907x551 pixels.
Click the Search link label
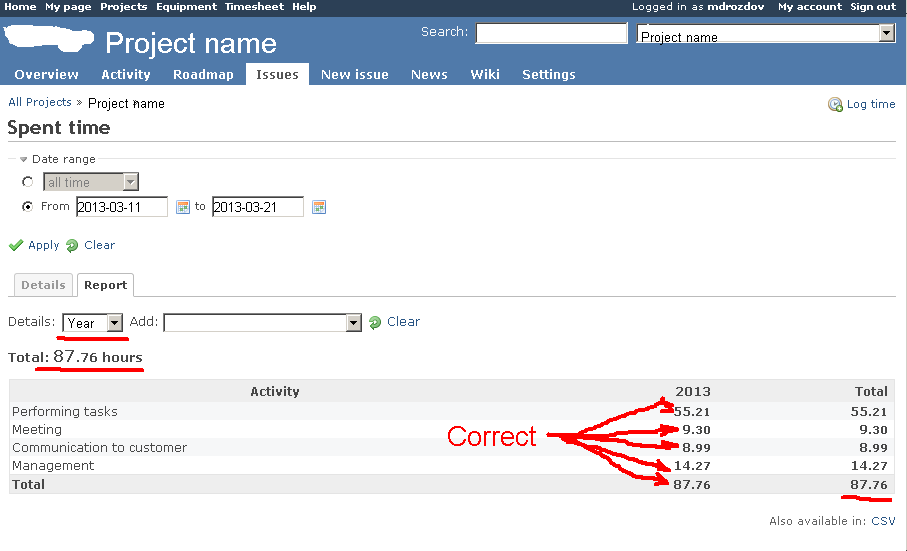(x=444, y=32)
